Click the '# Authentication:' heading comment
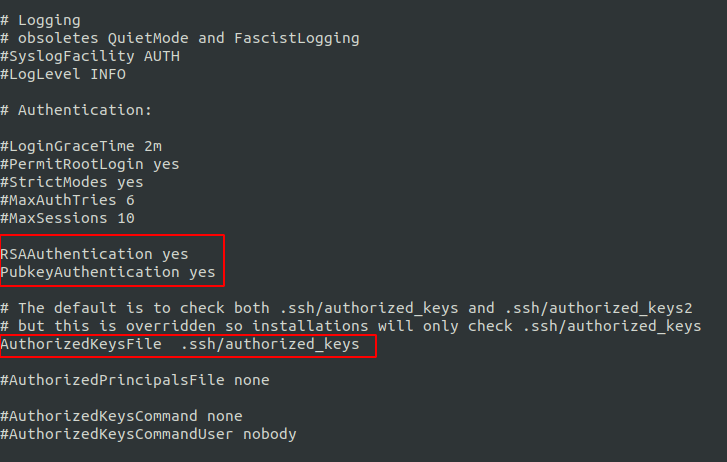 [77, 110]
